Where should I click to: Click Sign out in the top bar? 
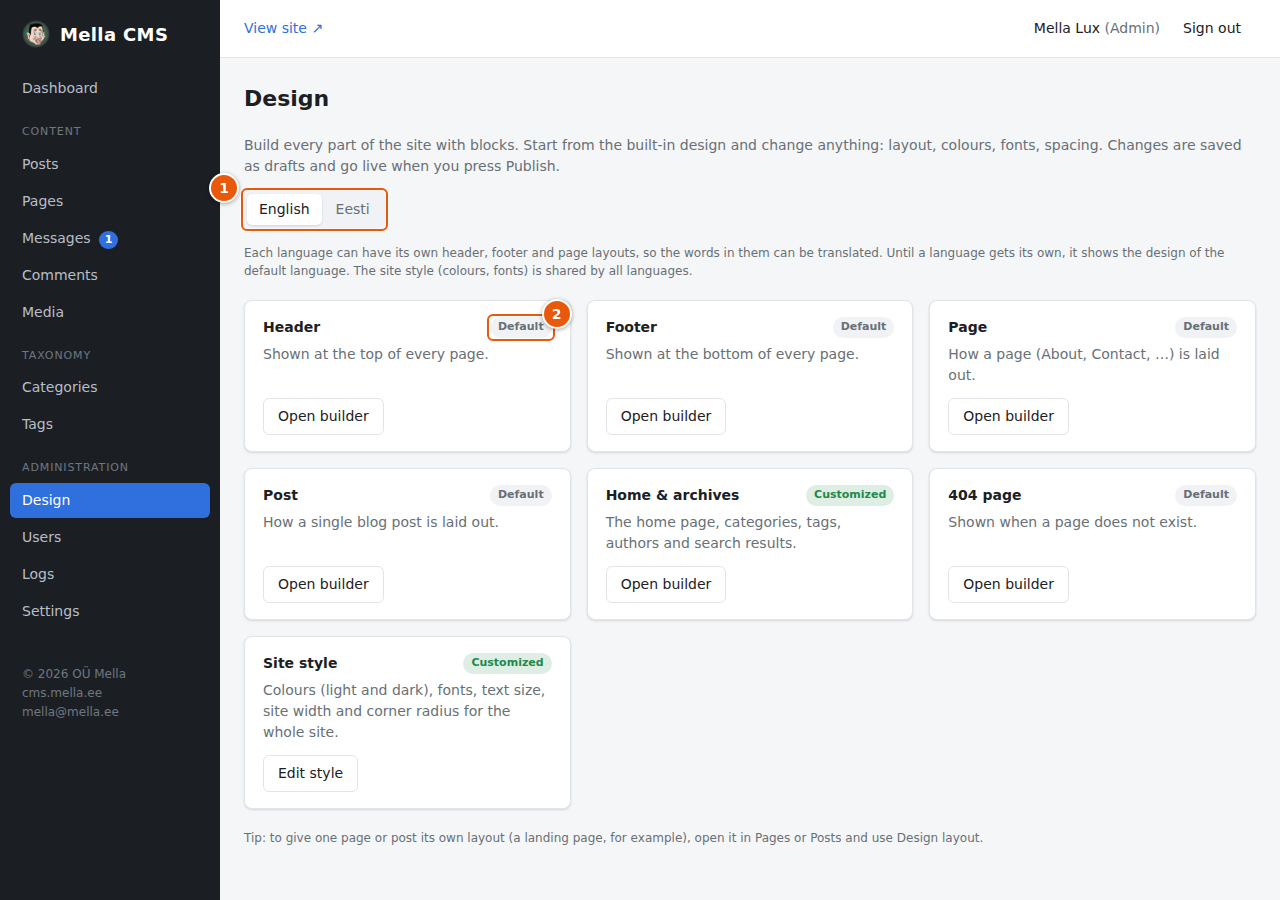(x=1212, y=28)
